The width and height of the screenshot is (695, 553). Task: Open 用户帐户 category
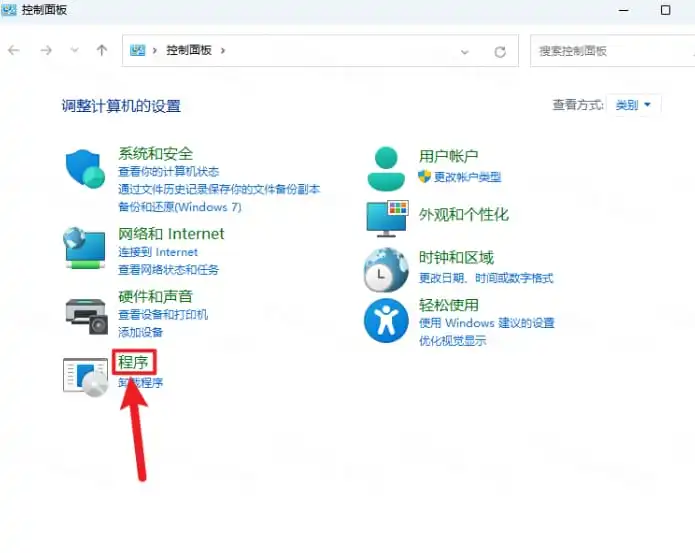(x=449, y=156)
